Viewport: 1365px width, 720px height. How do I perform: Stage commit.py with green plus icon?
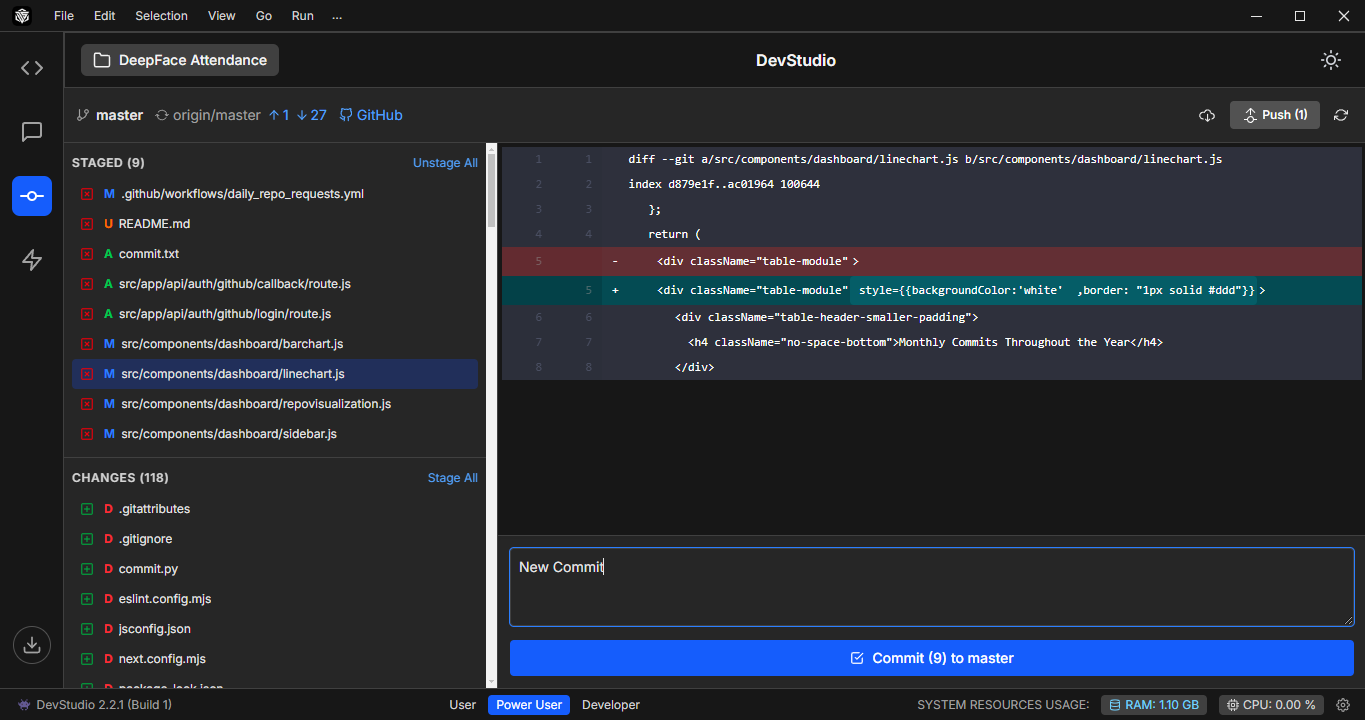pos(86,569)
